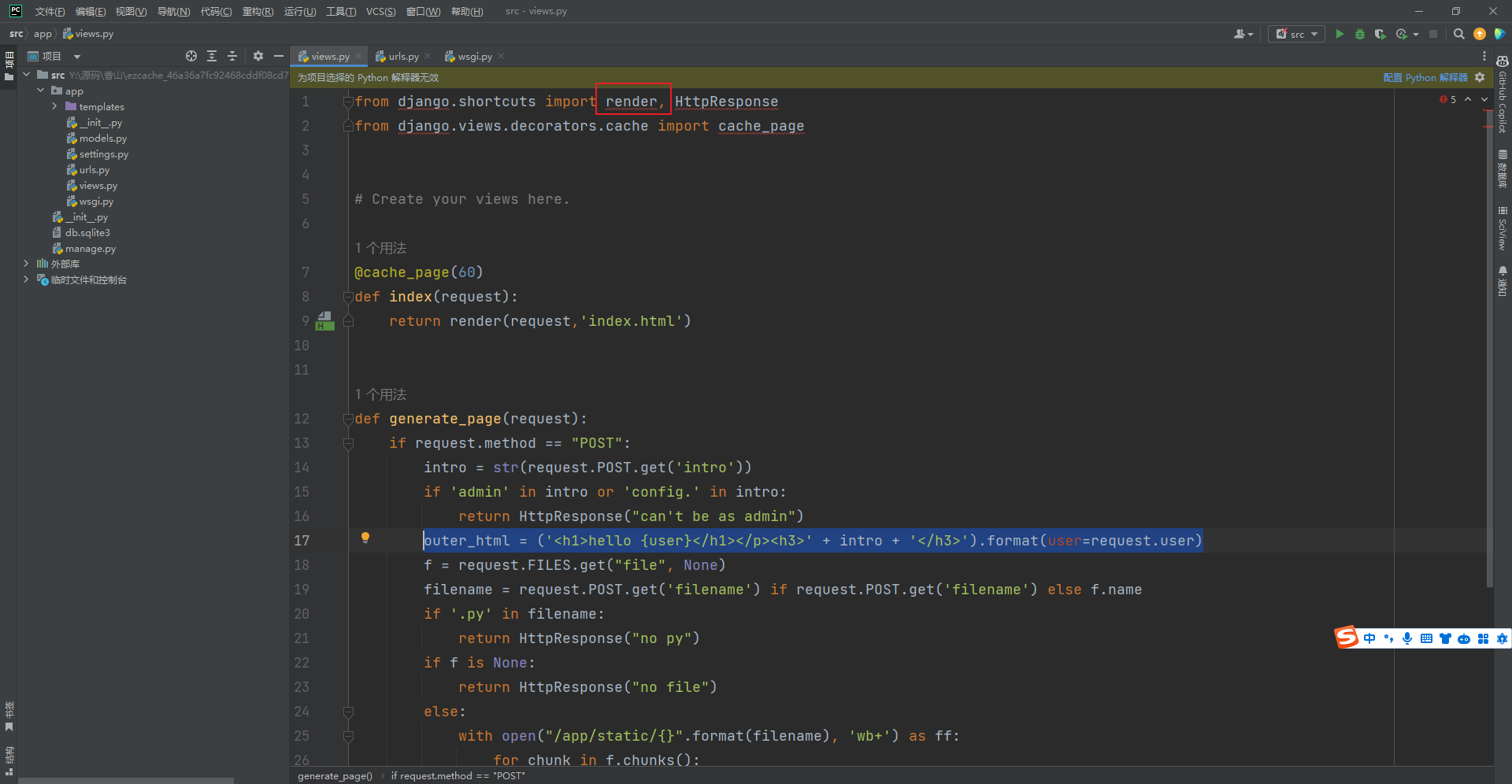Collapse the src root folder
Screen dimensions: 1512x784
27,75
